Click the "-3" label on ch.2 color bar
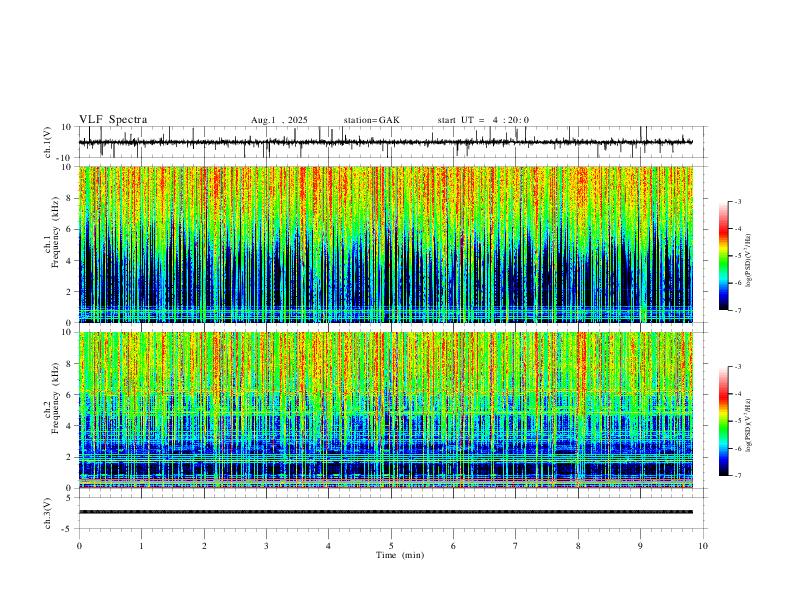The width and height of the screenshot is (792, 612). point(738,367)
